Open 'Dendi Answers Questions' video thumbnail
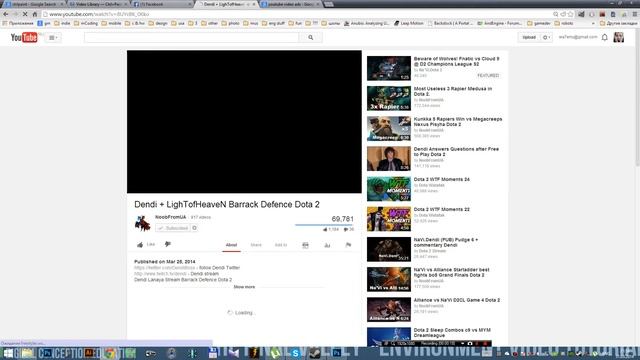640x360 pixels. (x=389, y=159)
